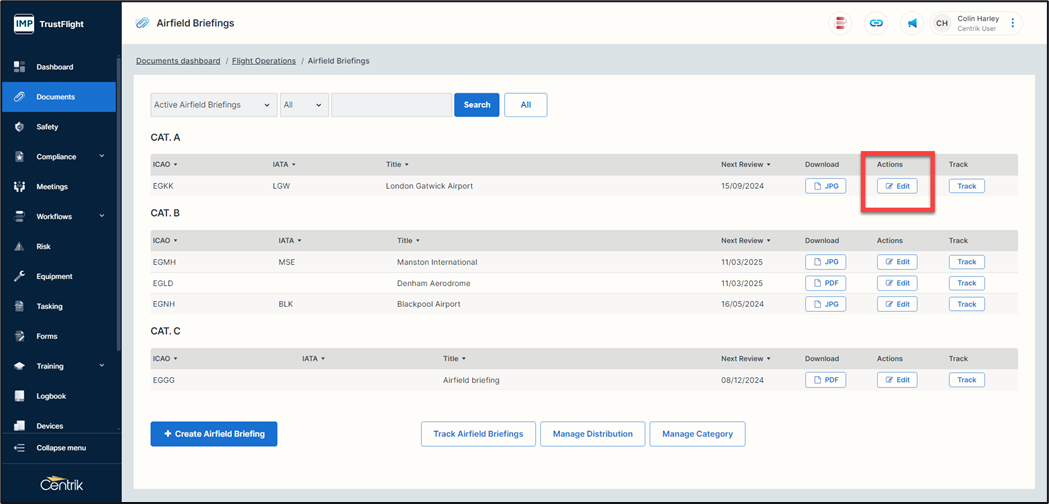Follow the Documents dashboard breadcrumb link
1049x504 pixels.
tap(178, 61)
